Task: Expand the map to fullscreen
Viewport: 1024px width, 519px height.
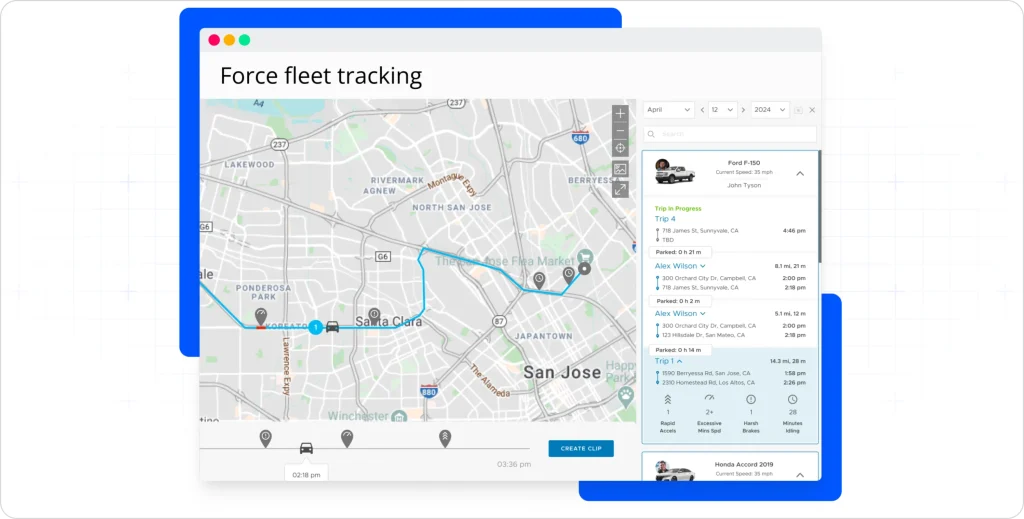Action: [620, 189]
